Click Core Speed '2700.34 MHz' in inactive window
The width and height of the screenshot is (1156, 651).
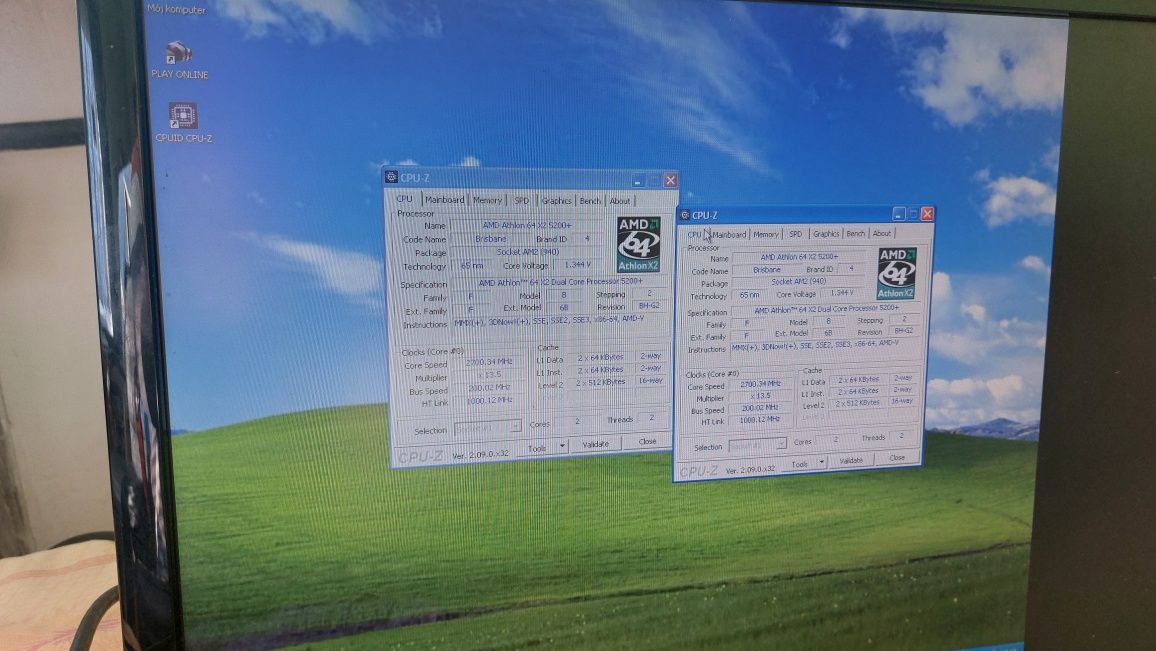pyautogui.click(x=488, y=362)
